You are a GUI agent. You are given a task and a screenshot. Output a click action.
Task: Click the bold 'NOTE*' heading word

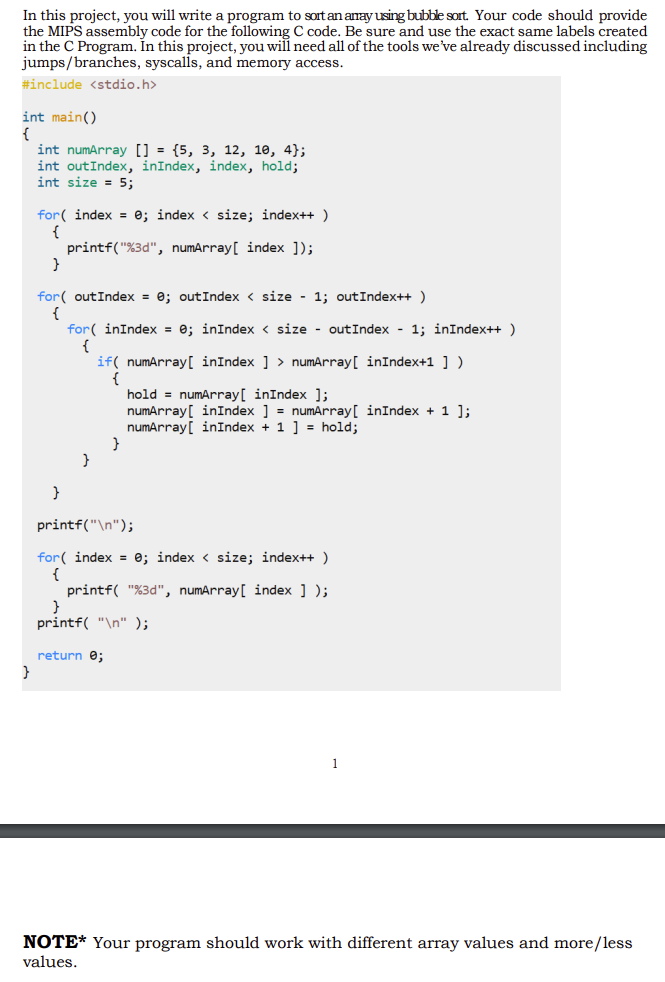tap(54, 942)
